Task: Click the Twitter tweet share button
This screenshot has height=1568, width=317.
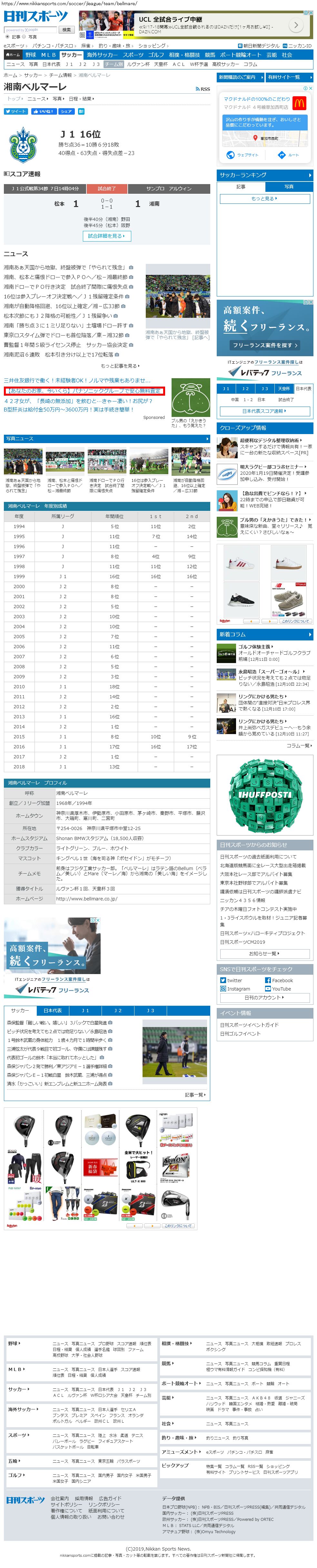Action: 16,111
